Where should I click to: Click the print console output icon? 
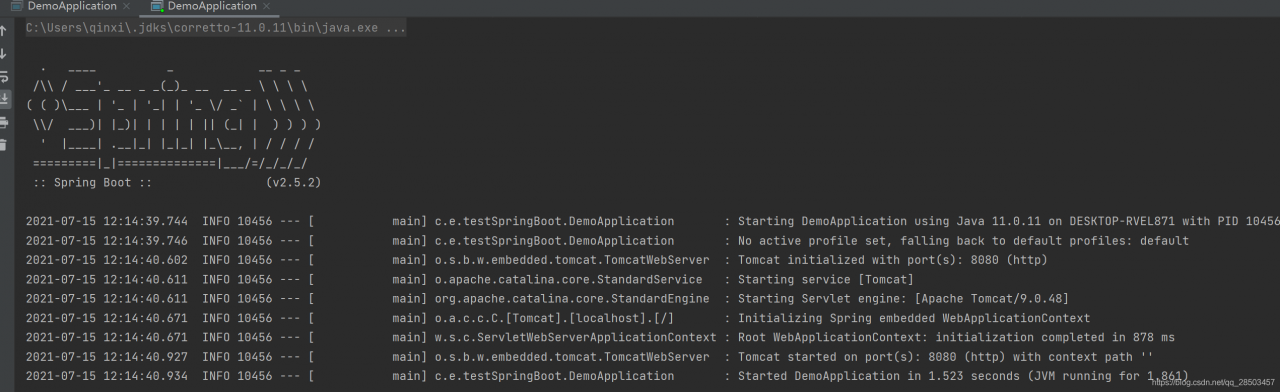(4, 122)
